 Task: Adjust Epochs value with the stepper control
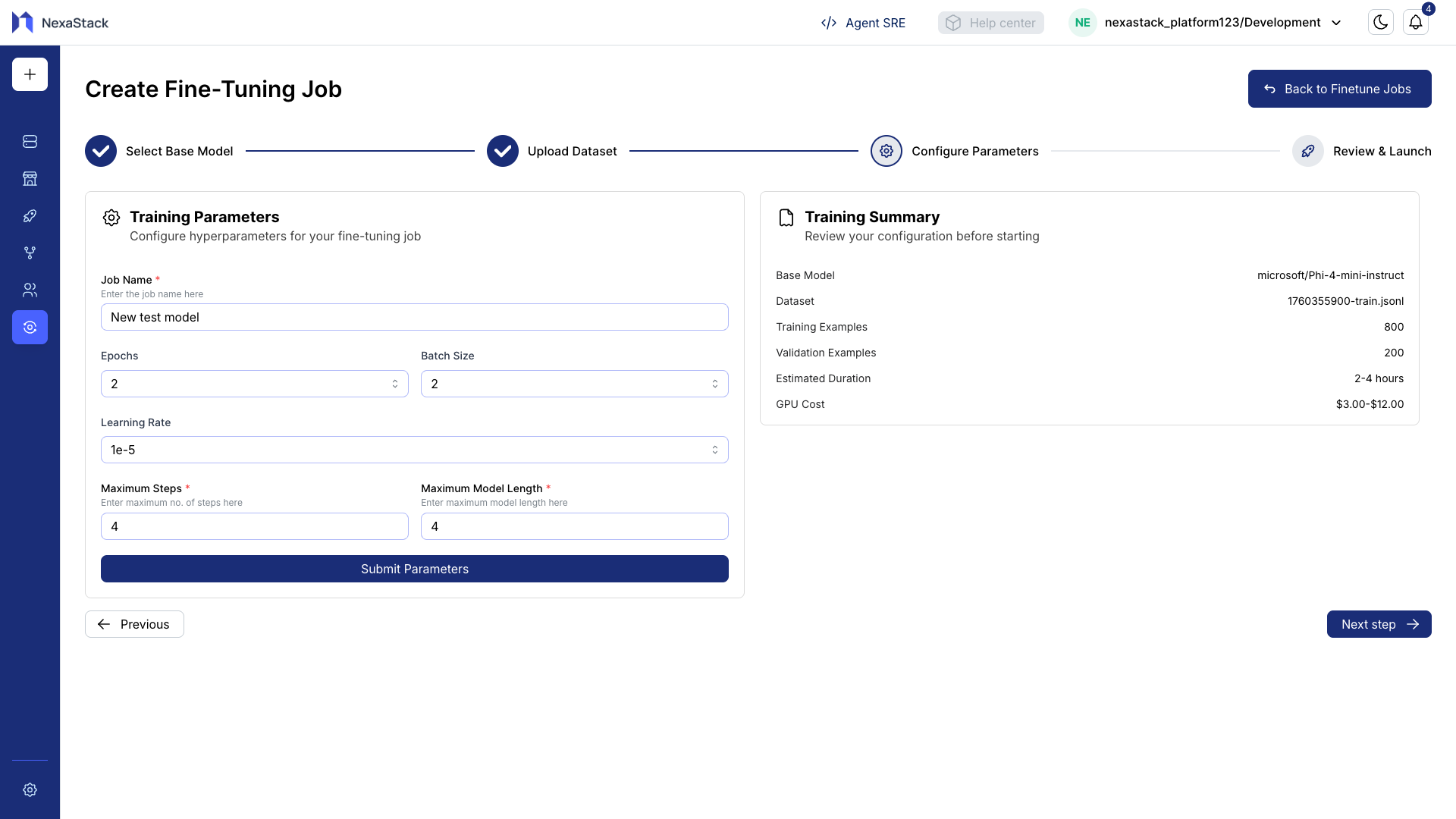(x=396, y=384)
